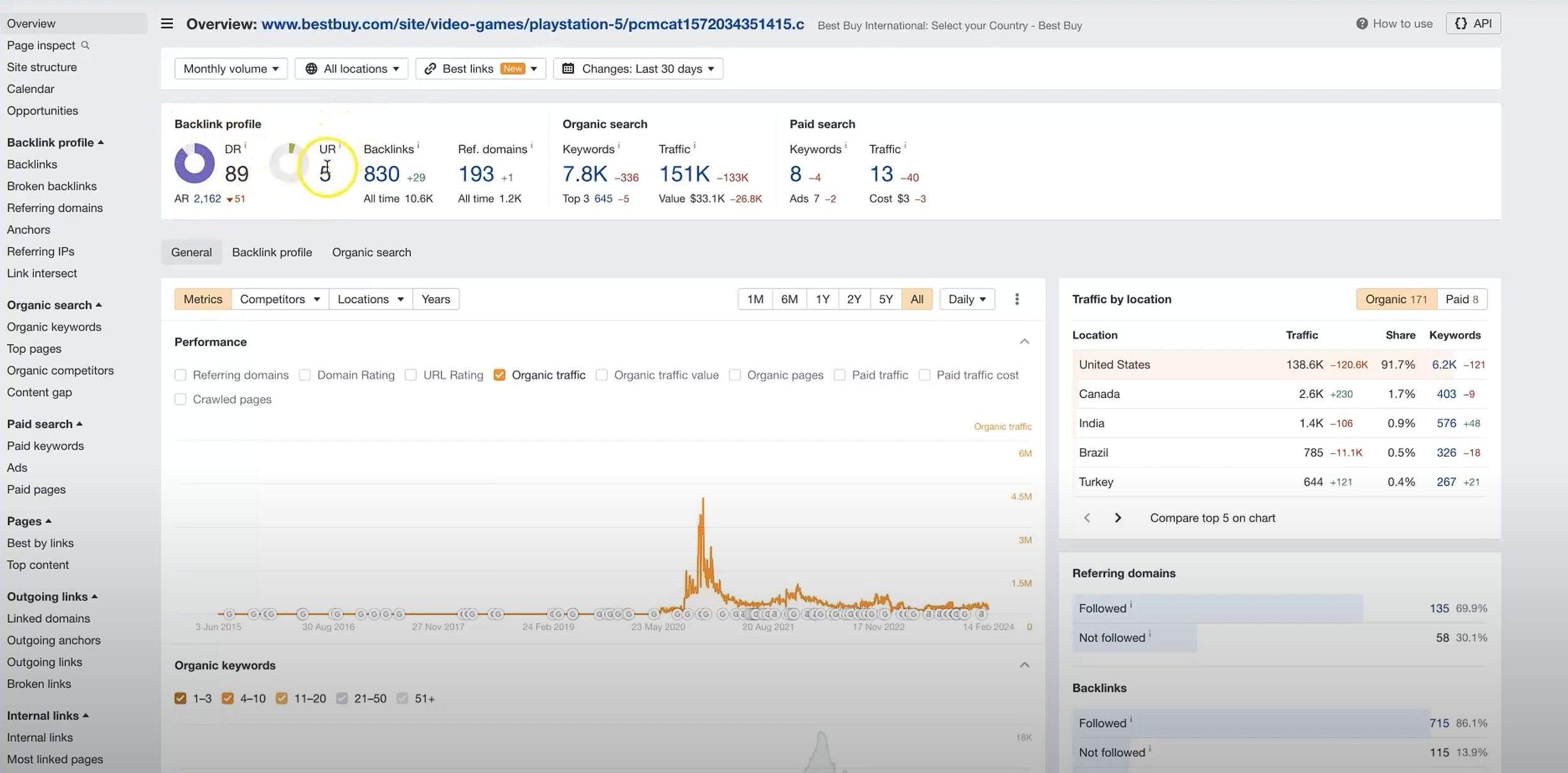This screenshot has height=773, width=1568.
Task: Click the next arrow under Traffic by location
Action: (x=1118, y=517)
